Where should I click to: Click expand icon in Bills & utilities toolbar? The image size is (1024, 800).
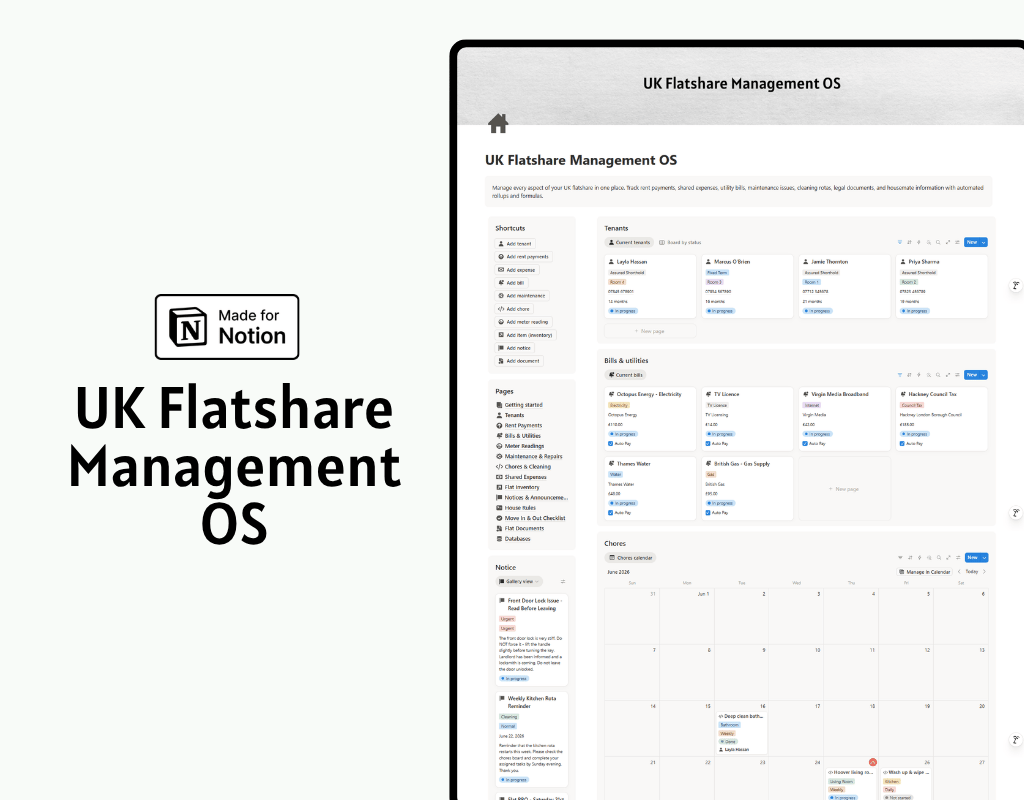tap(948, 375)
